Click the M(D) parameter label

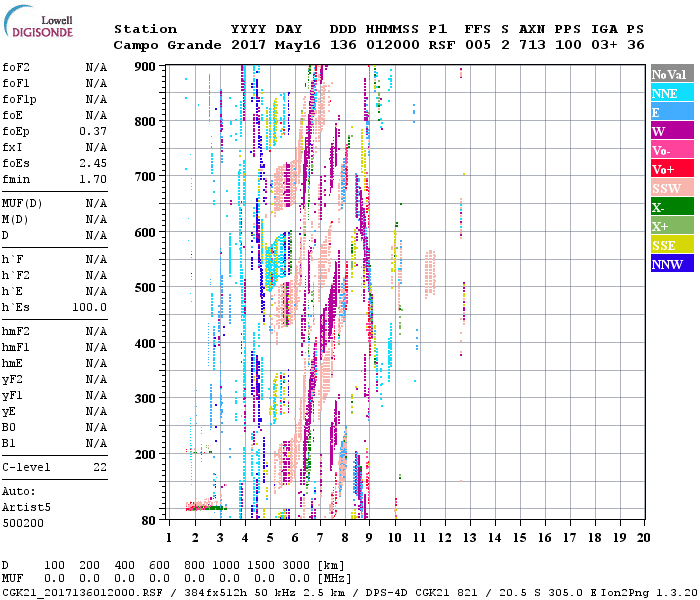tap(15, 220)
